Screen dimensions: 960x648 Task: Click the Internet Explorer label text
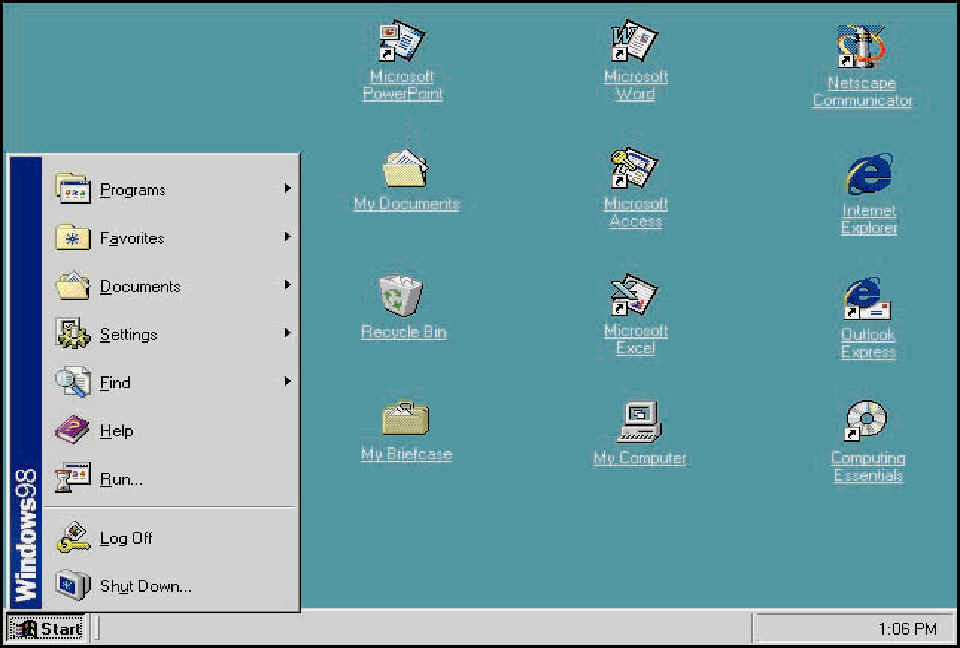[x=869, y=219]
